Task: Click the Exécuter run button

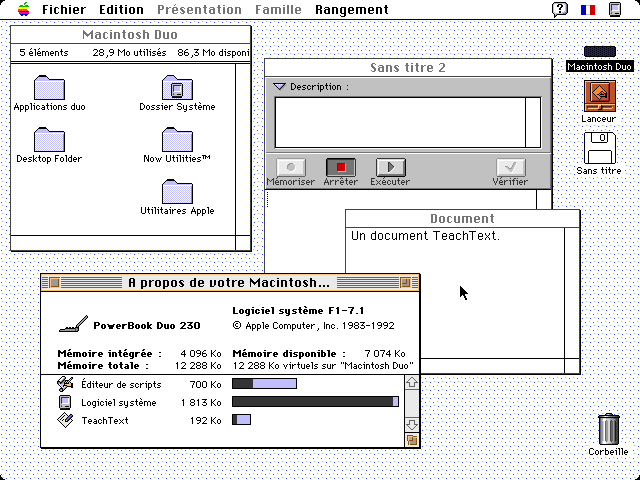Action: tap(391, 167)
